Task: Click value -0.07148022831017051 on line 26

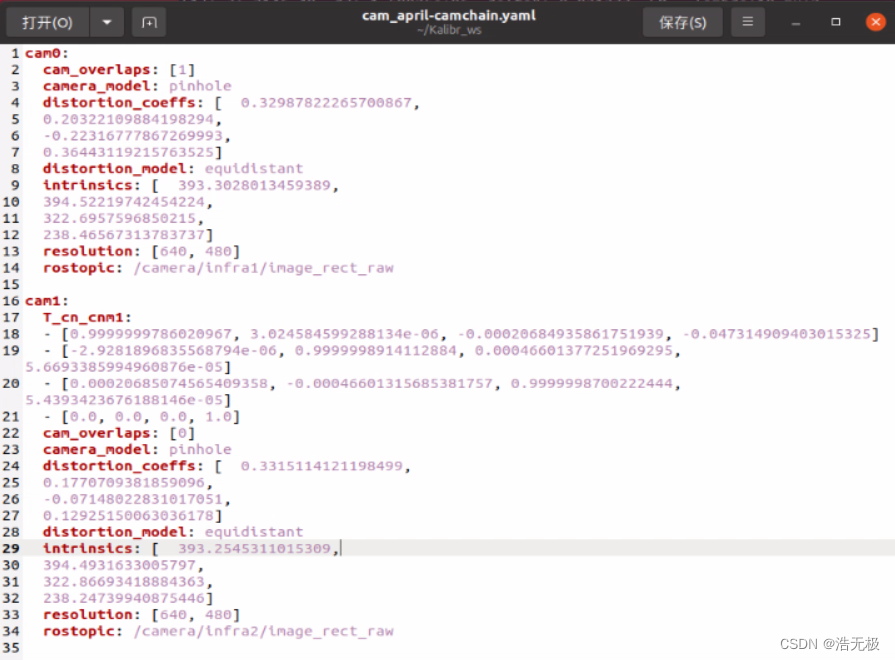Action: coord(133,500)
